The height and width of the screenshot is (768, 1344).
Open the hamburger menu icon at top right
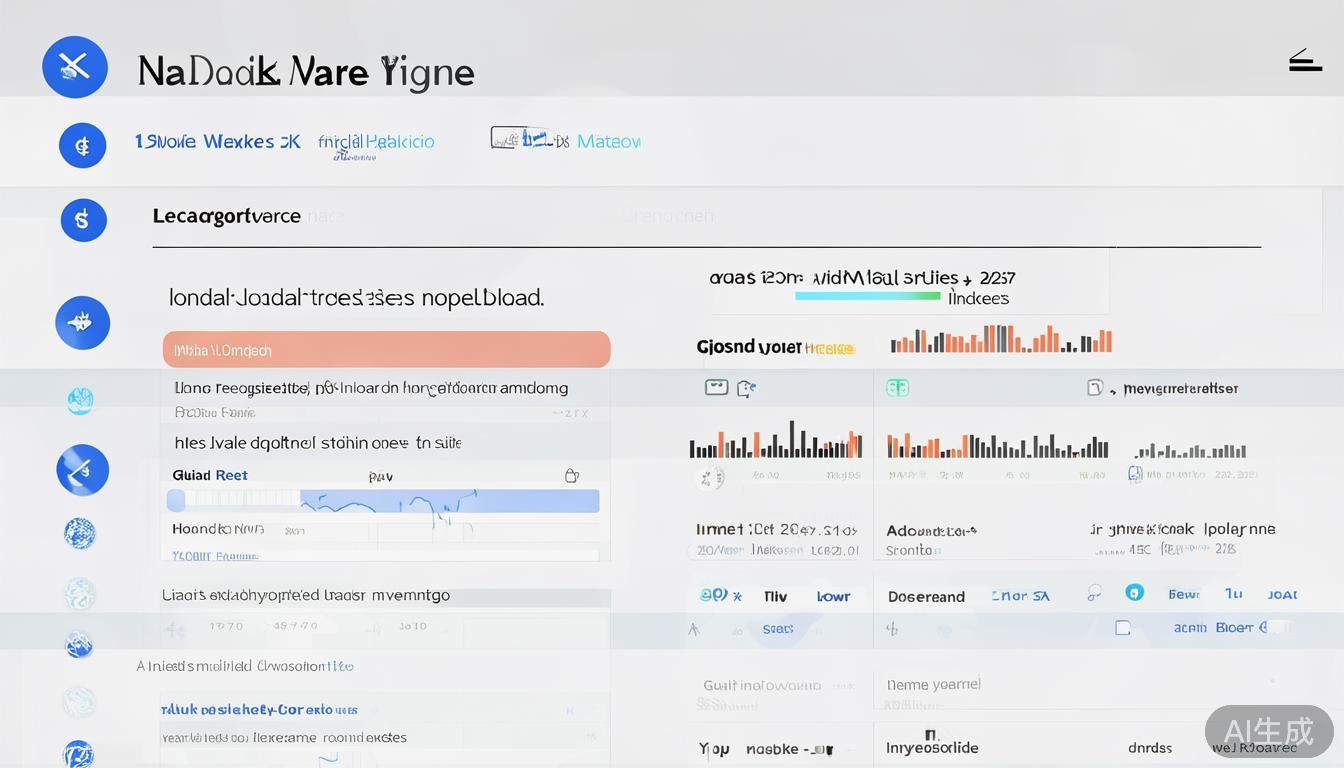pyautogui.click(x=1305, y=62)
